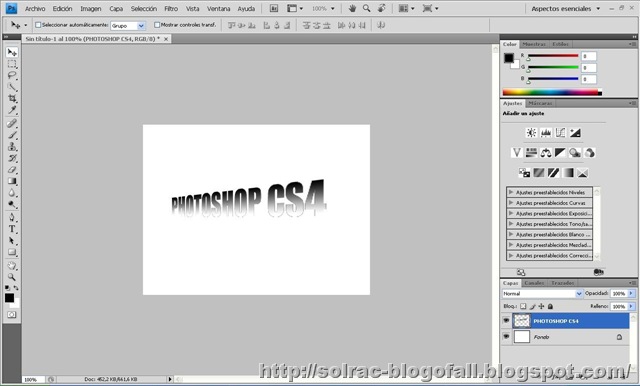Enable Mostrar controles transf. checkbox
The width and height of the screenshot is (640, 386).
[x=157, y=25]
